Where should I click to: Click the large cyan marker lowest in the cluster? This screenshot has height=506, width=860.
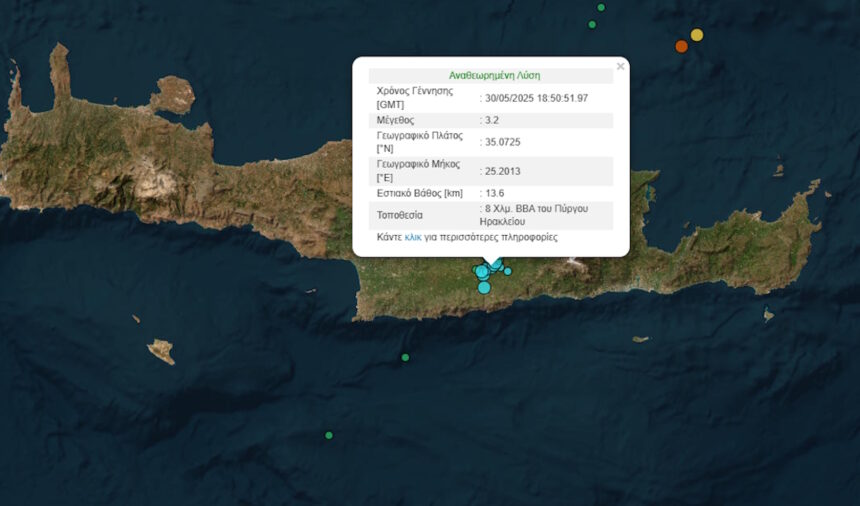click(x=484, y=287)
